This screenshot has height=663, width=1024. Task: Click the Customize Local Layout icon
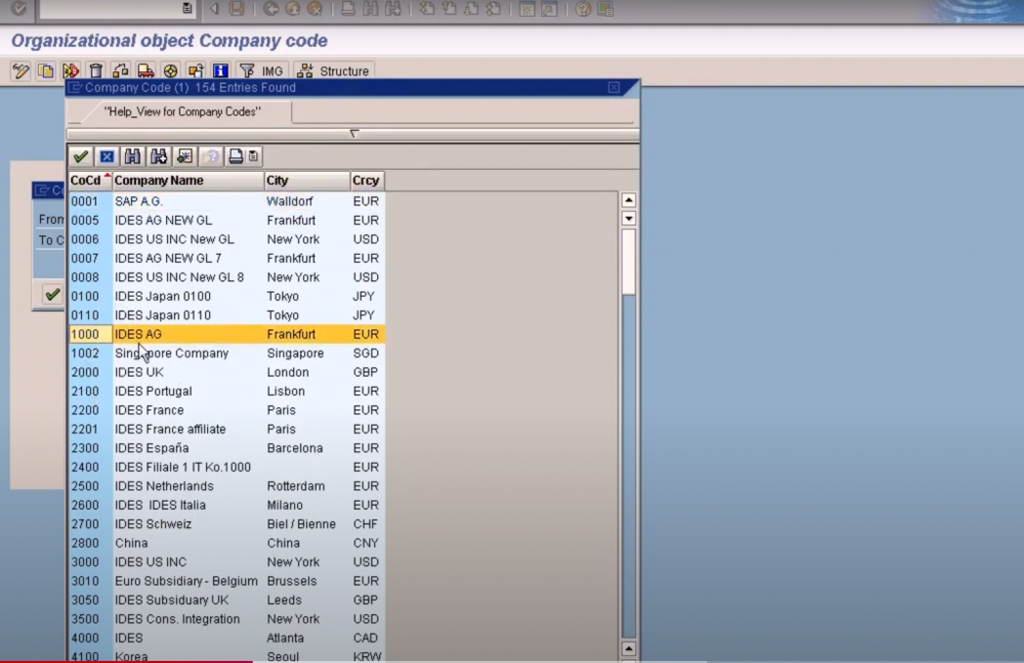pyautogui.click(x=605, y=8)
